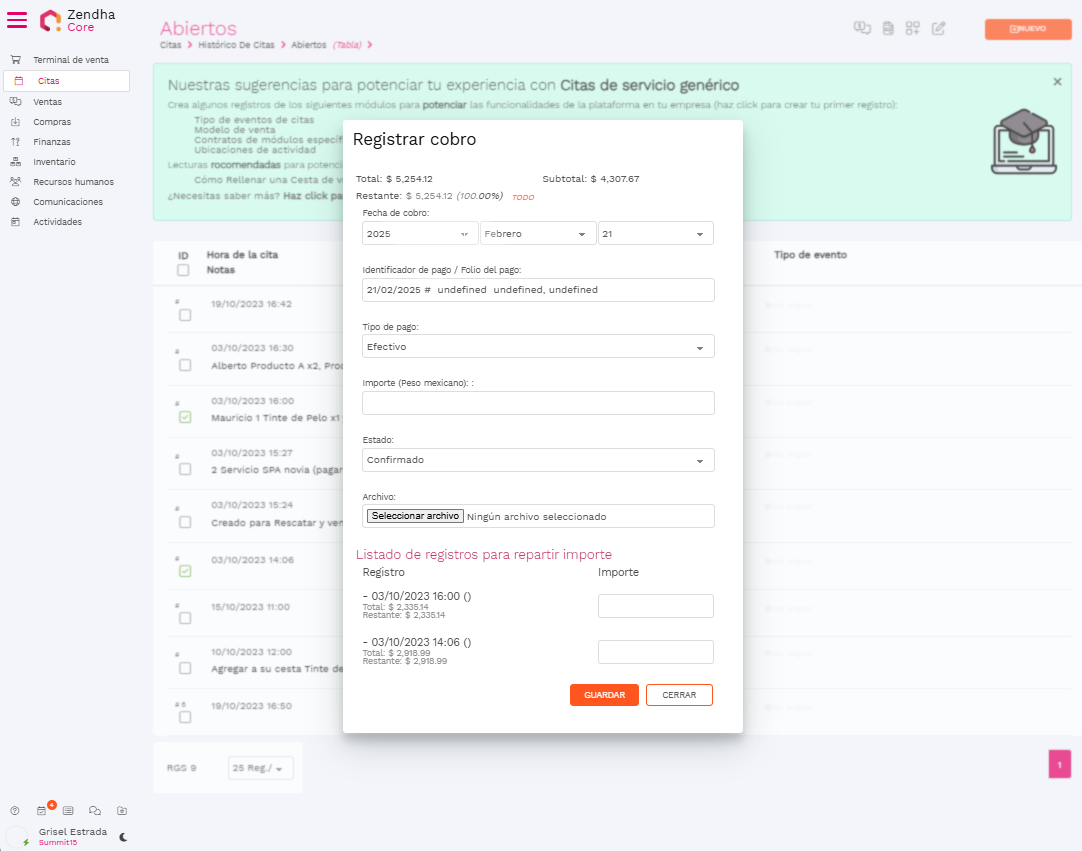Image resolution: width=1082 pixels, height=851 pixels.
Task: Open the Tipo de pago dropdown
Action: [x=538, y=346]
